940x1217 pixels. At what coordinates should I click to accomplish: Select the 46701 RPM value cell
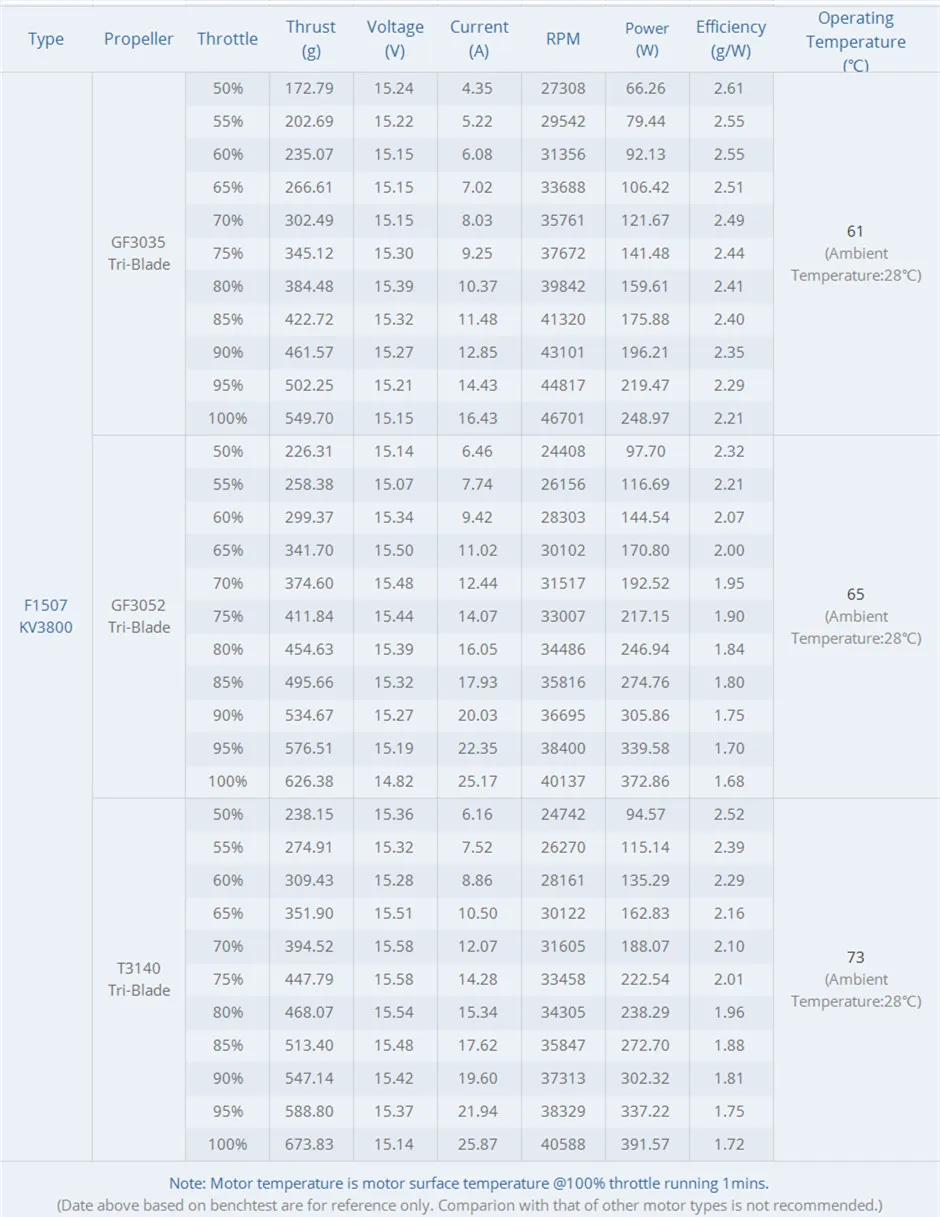pos(563,418)
